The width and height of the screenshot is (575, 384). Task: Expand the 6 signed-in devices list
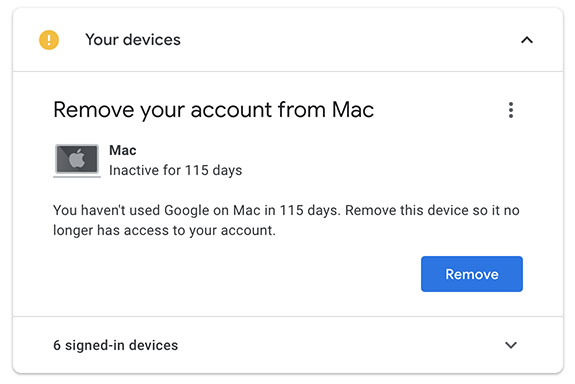click(511, 345)
